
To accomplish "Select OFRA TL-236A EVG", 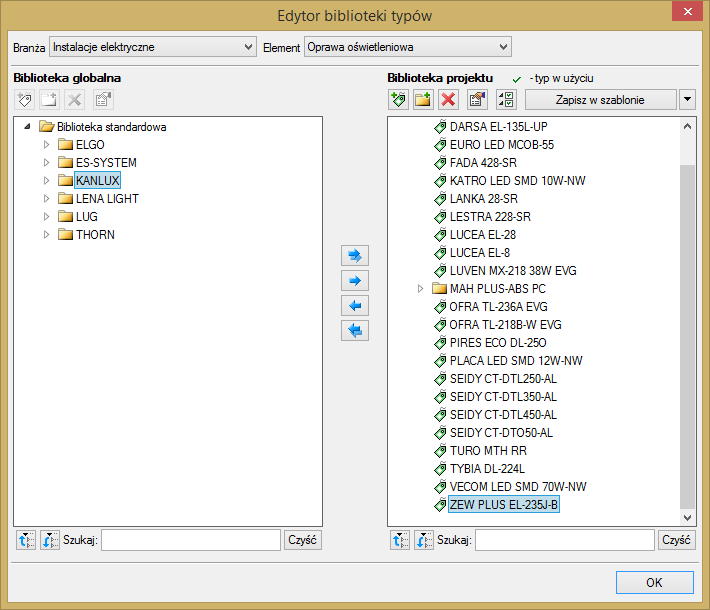I will point(498,307).
